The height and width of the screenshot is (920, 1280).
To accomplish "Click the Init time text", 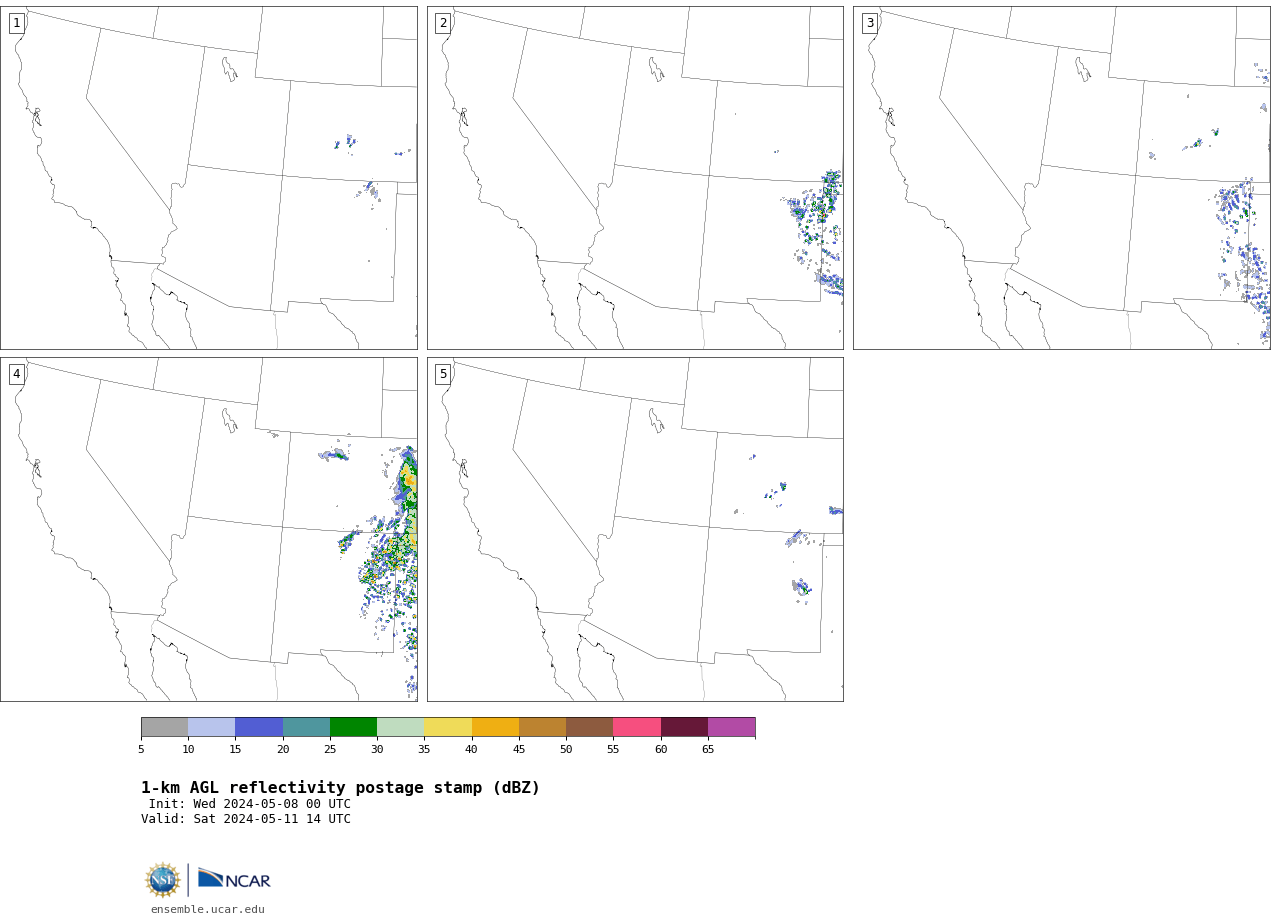I will (x=250, y=804).
